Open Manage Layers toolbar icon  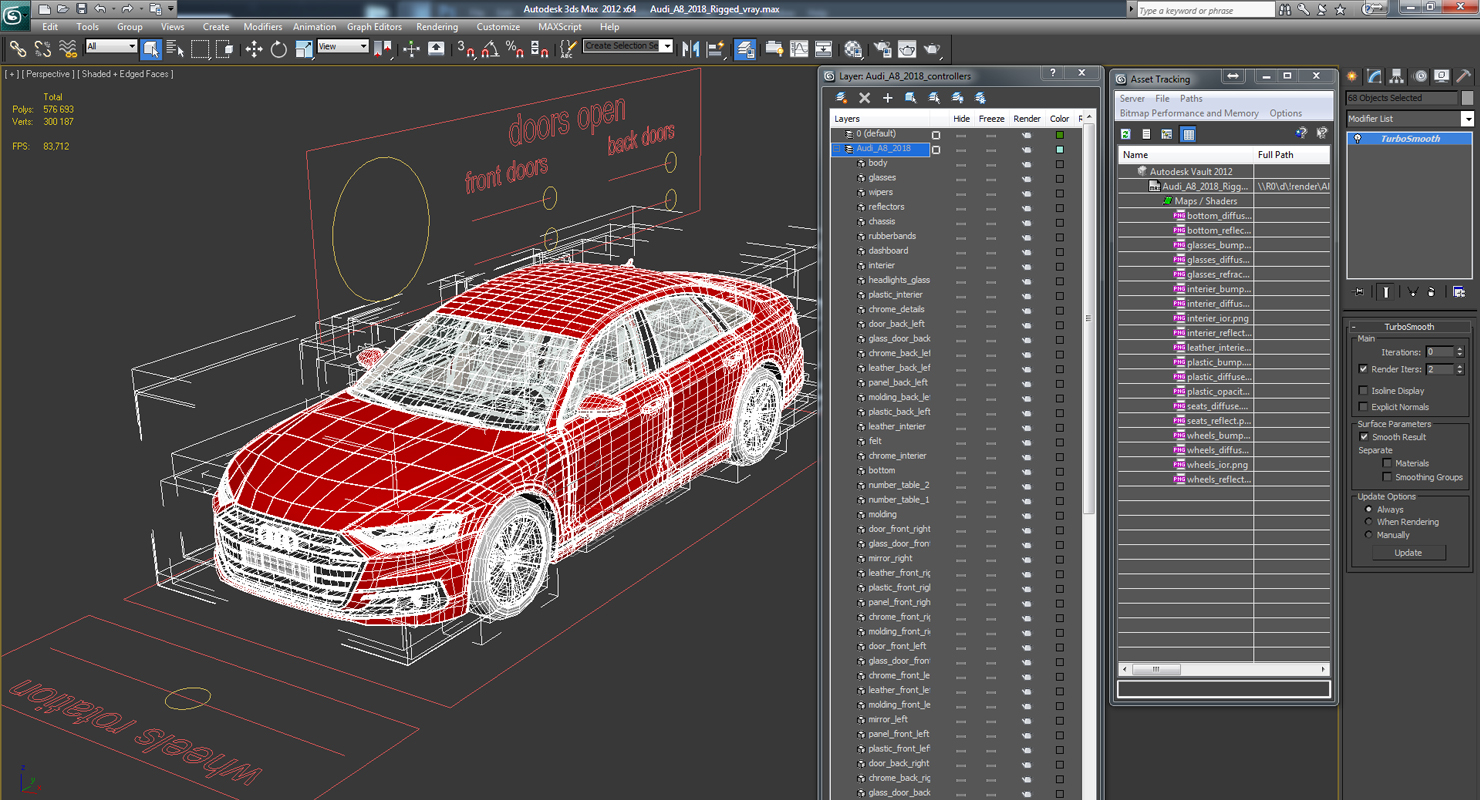(x=745, y=48)
